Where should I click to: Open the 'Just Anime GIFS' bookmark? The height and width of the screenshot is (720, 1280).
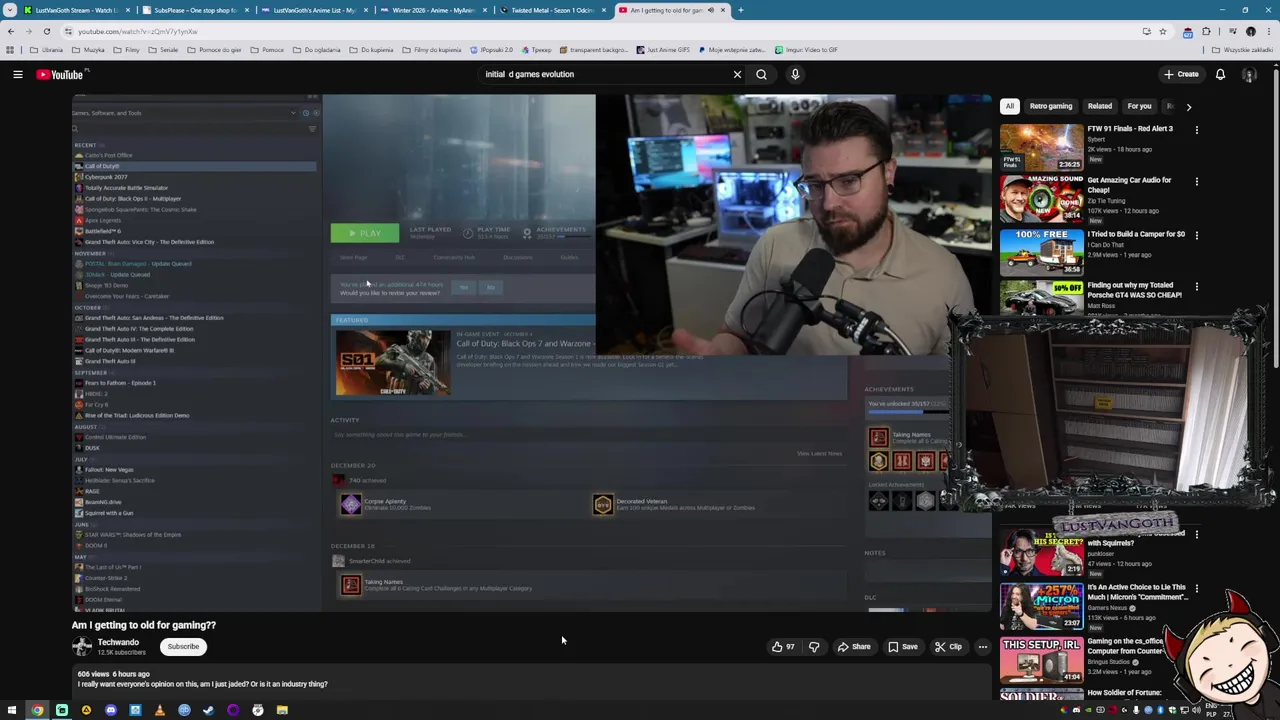[x=662, y=50]
